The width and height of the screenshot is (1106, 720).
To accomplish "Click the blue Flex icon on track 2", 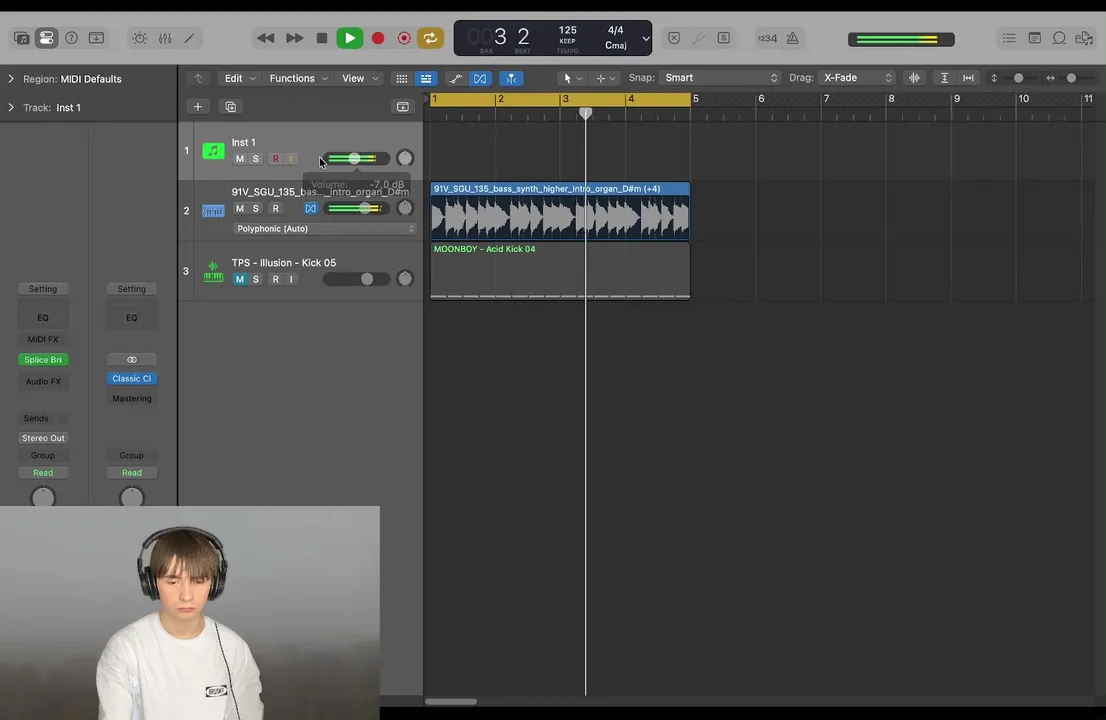I will point(310,209).
